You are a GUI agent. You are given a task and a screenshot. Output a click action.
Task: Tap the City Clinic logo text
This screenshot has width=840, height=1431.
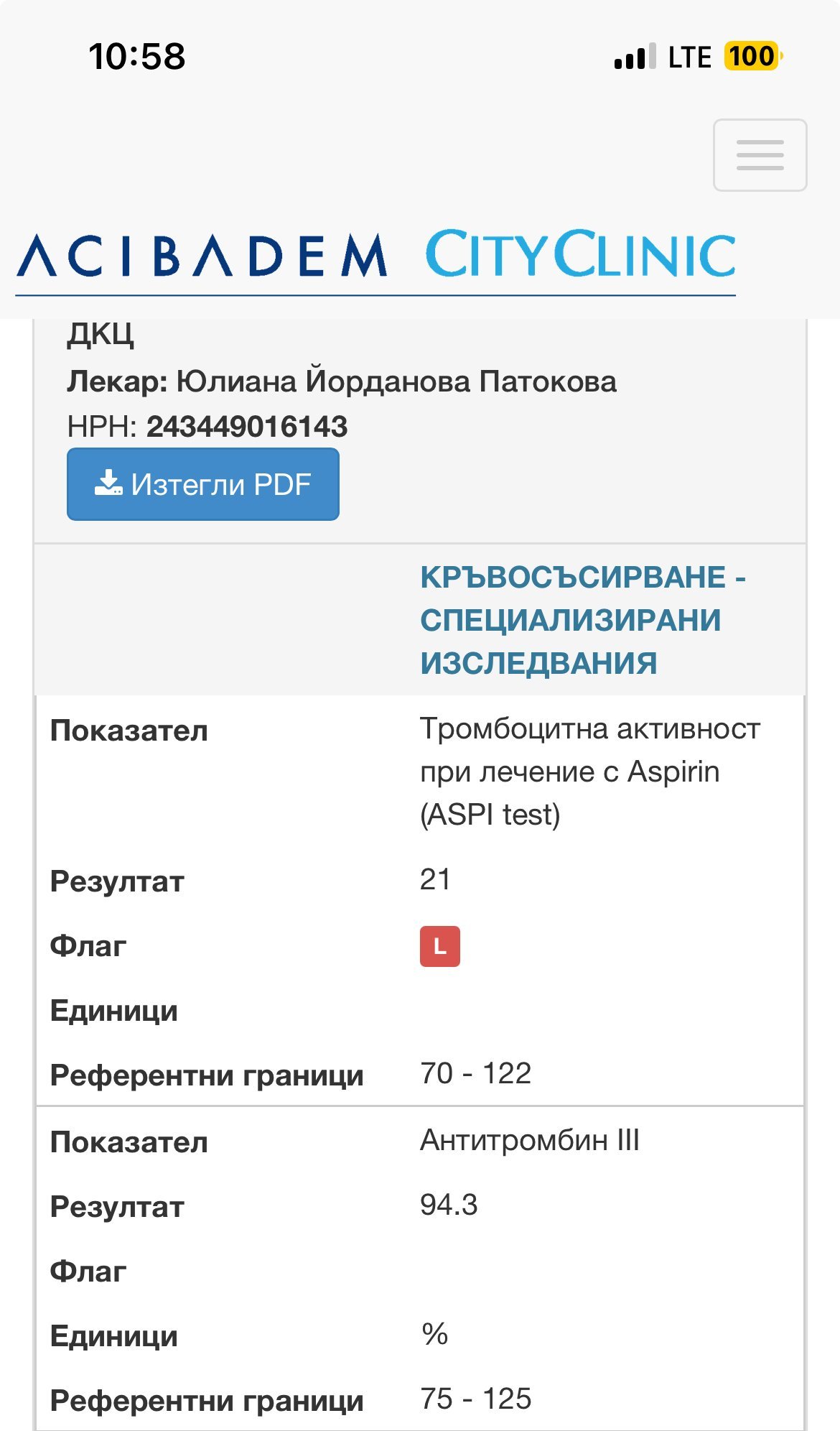(580, 254)
